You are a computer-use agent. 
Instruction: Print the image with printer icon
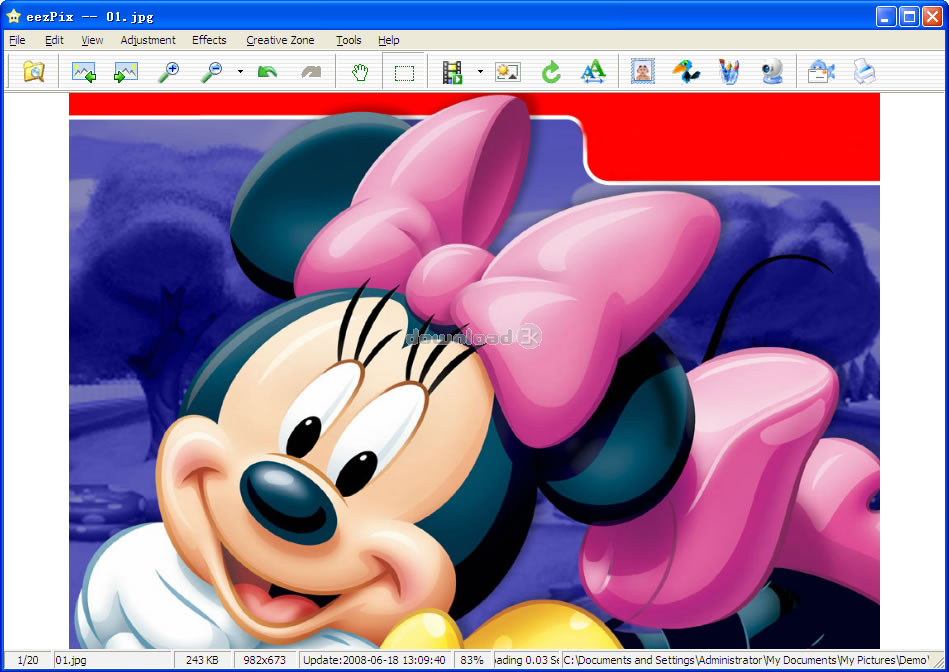click(865, 71)
